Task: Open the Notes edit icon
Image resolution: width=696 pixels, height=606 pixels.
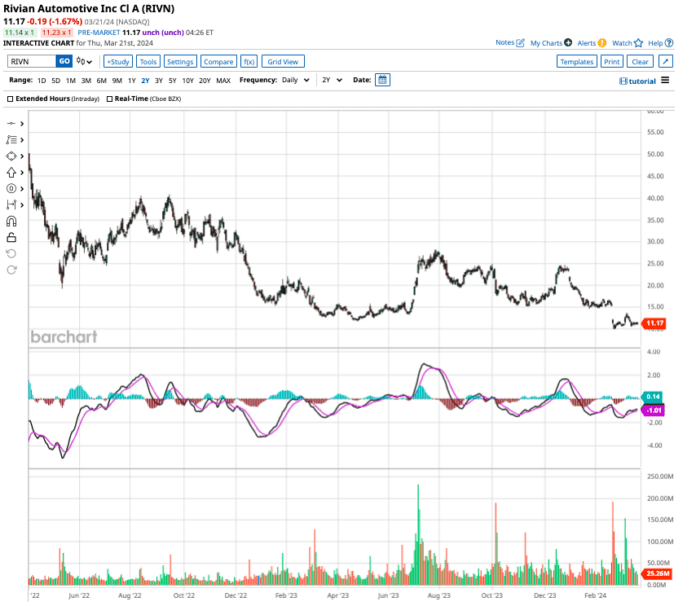Action: [520, 43]
